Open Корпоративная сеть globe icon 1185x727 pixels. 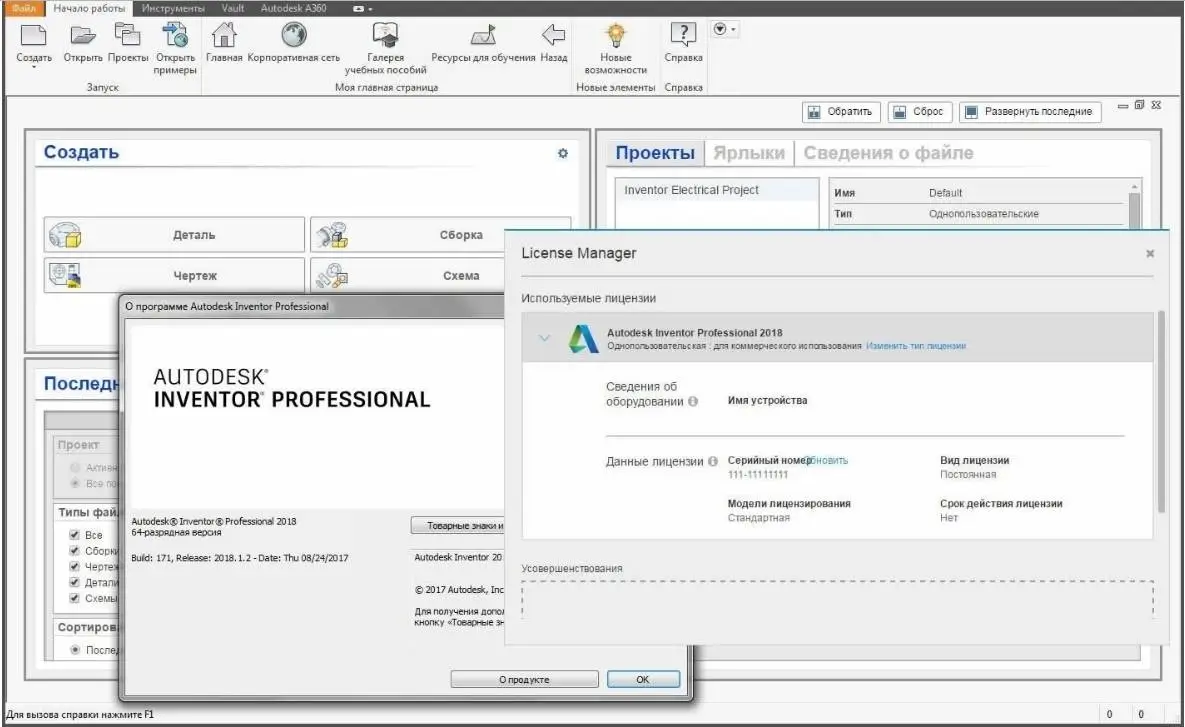tap(293, 35)
